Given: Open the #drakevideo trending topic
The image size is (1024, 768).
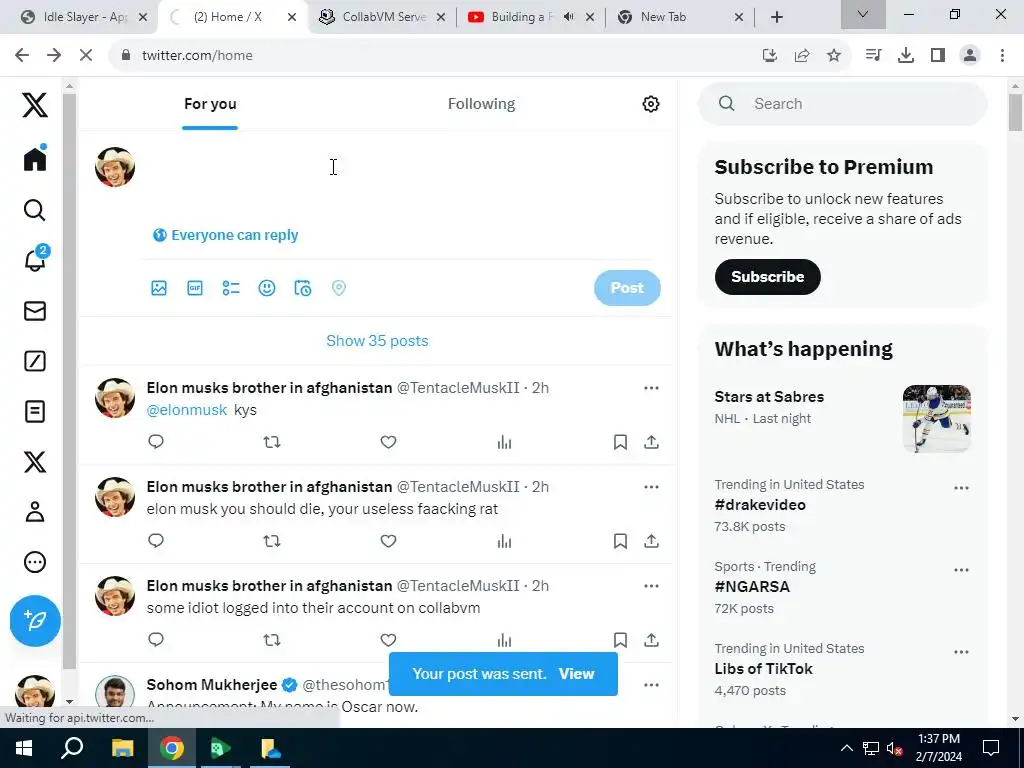Looking at the screenshot, I should 760,505.
